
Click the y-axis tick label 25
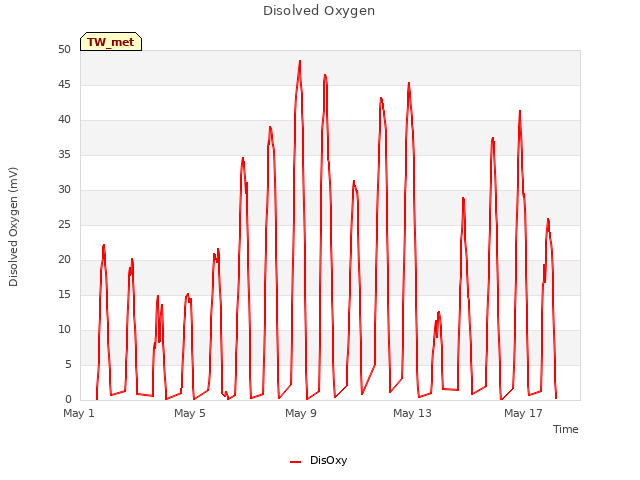[64, 224]
